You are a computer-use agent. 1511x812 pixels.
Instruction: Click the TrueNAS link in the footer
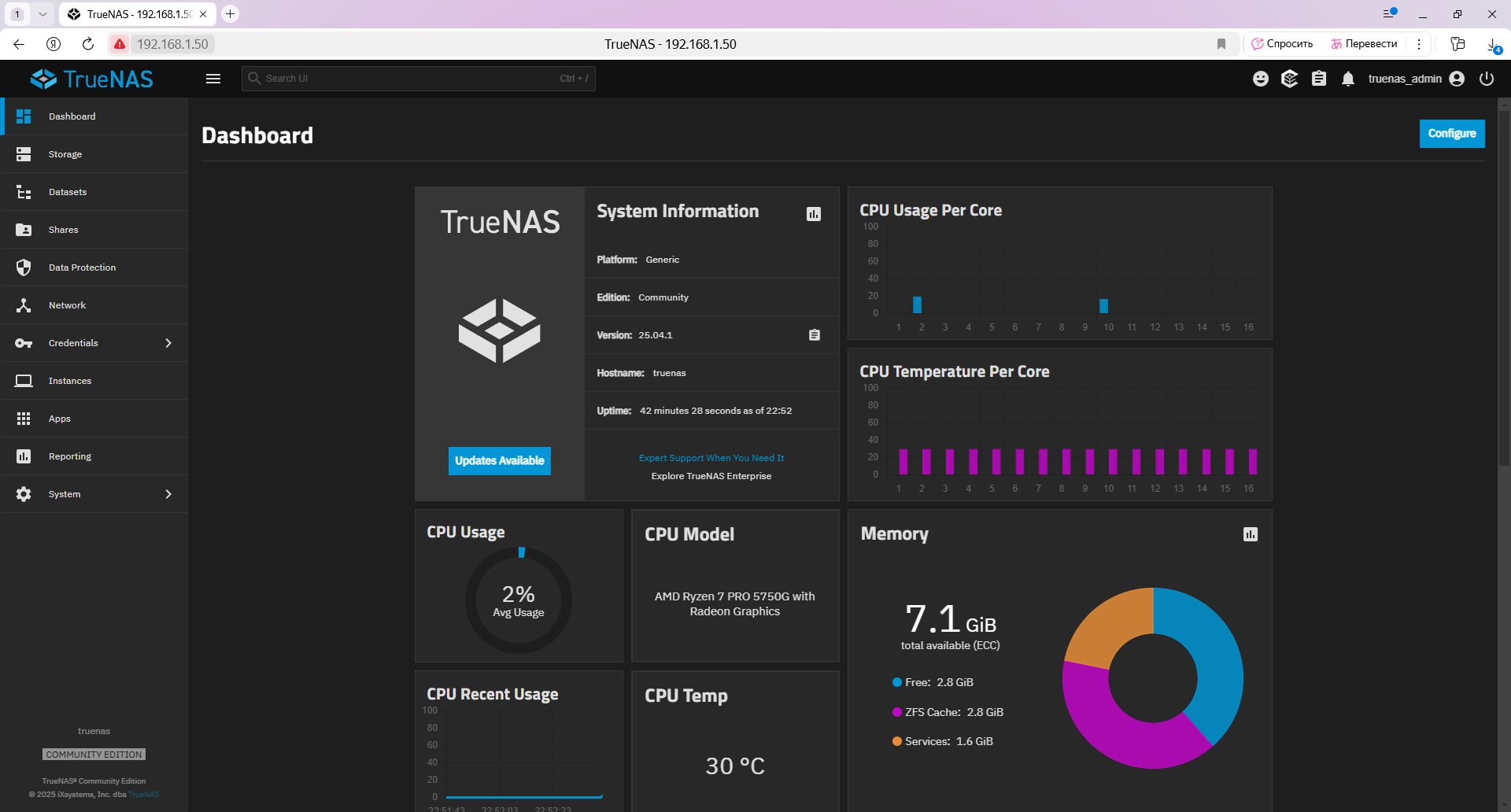pos(144,795)
